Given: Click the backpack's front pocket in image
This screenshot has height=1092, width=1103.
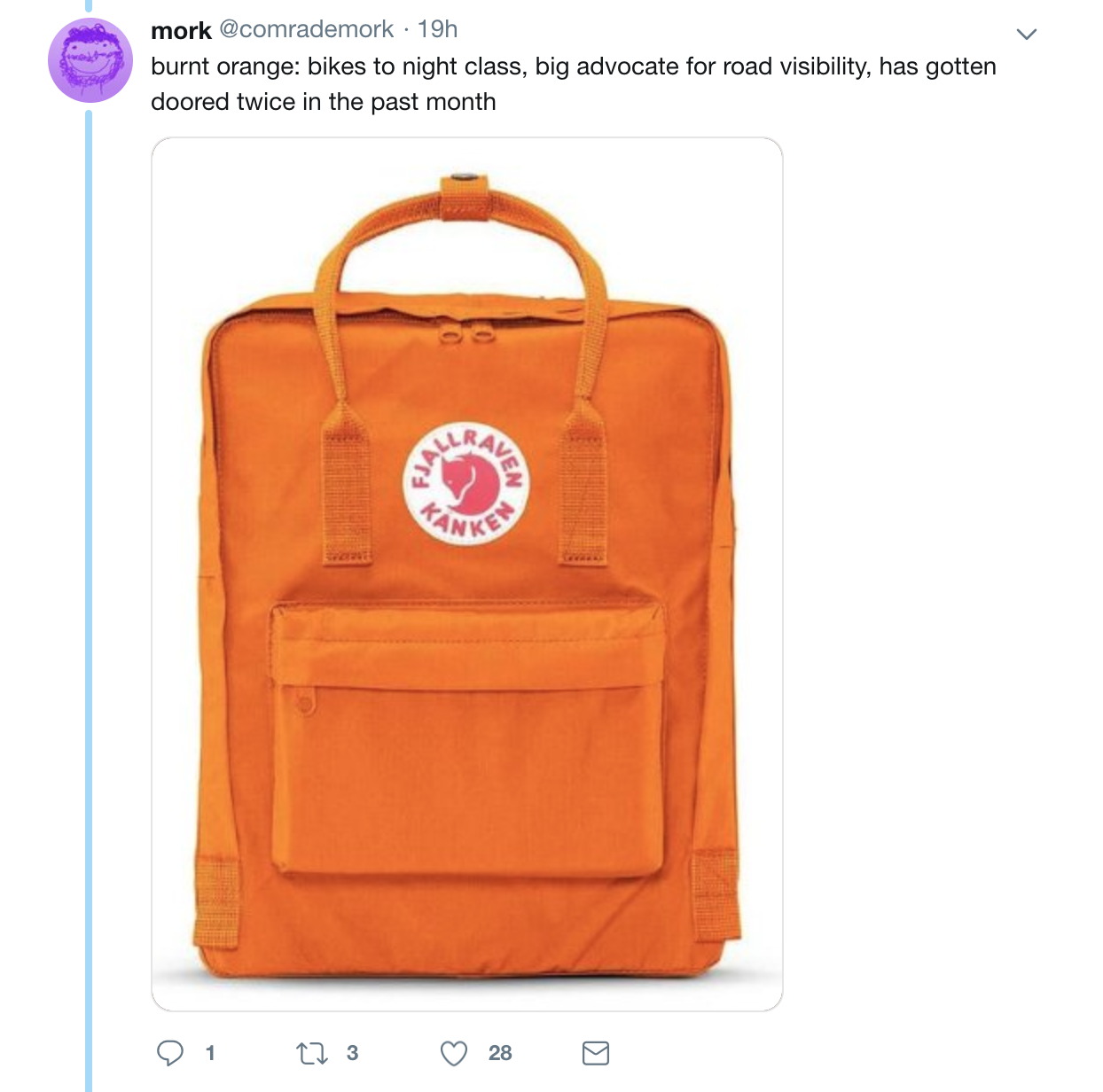Looking at the screenshot, I should (x=467, y=740).
